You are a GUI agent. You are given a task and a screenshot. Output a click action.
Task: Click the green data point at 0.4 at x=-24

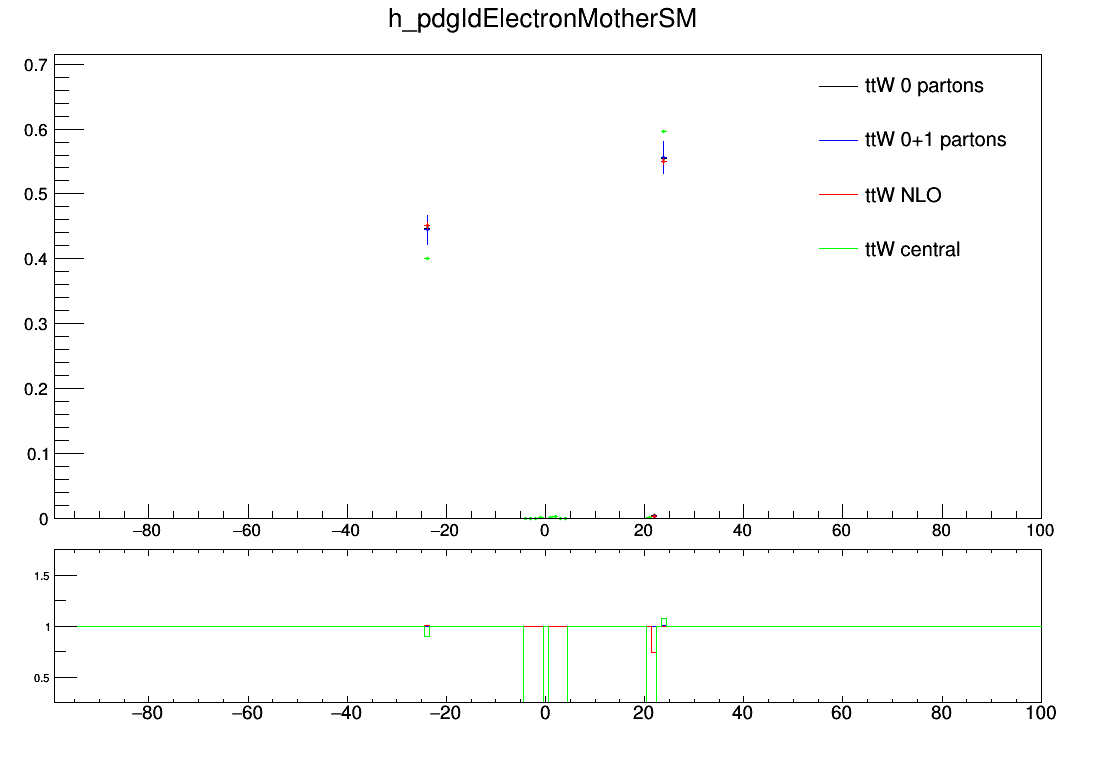point(427,259)
